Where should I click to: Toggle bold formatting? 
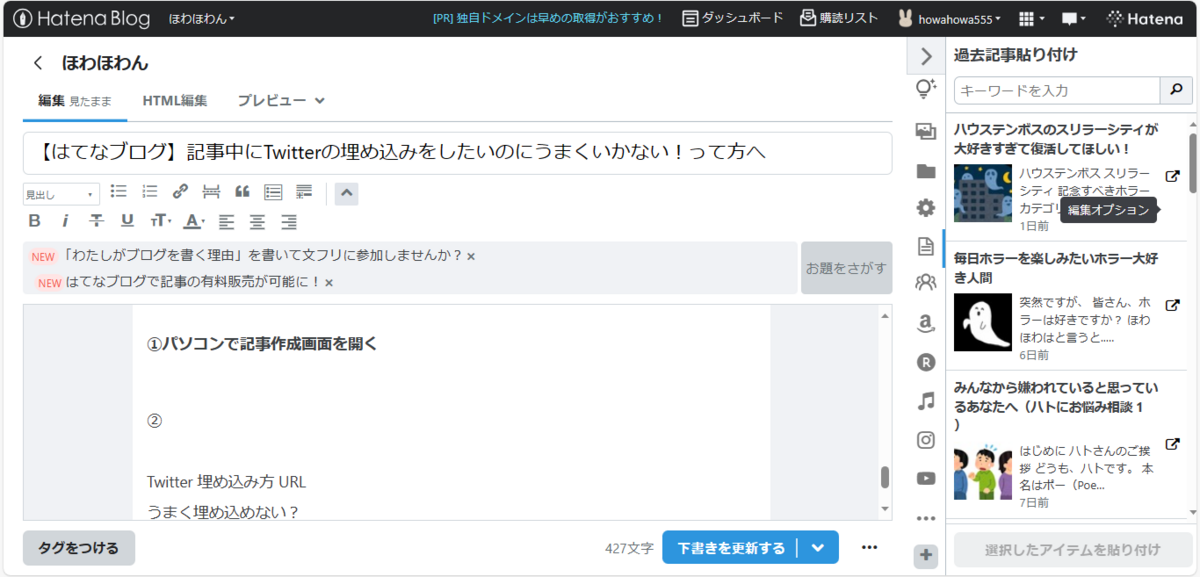point(34,221)
